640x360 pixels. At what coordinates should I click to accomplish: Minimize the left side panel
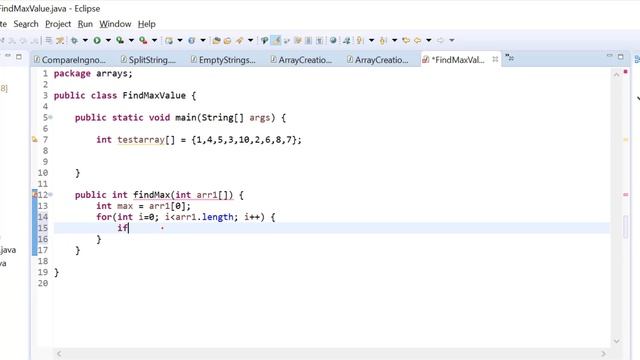8,56
